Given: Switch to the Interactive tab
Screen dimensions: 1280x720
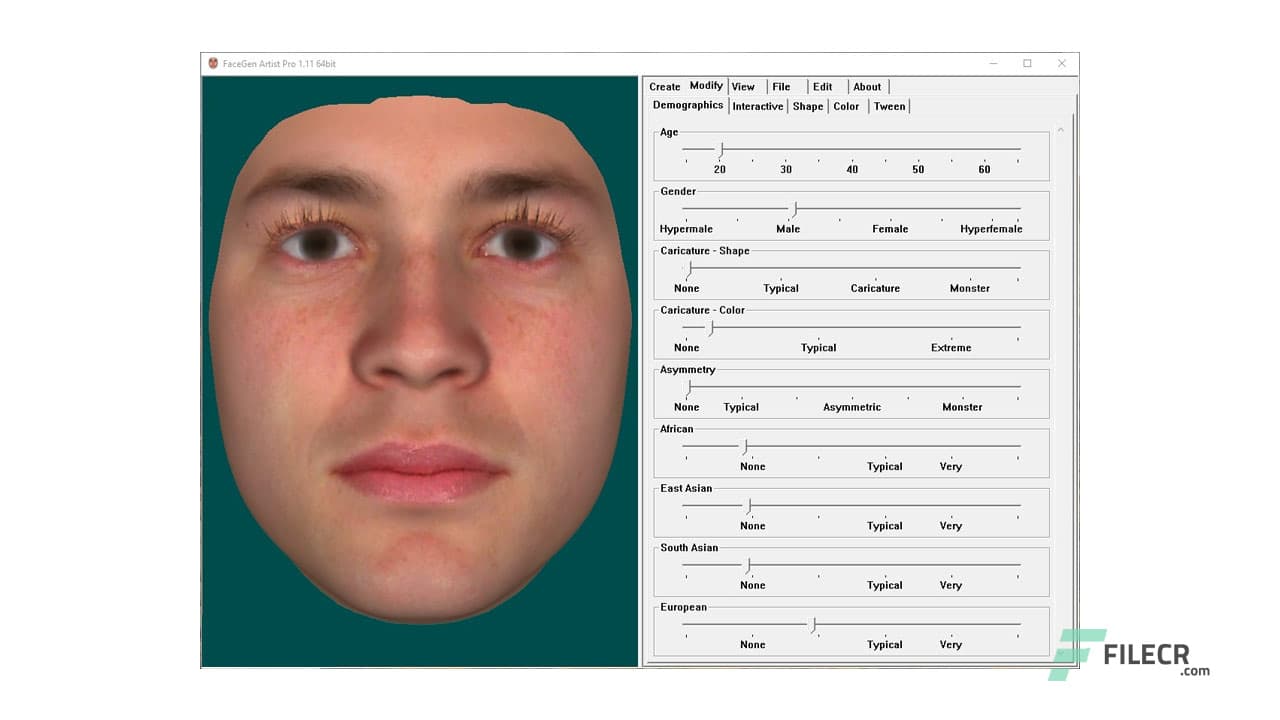Looking at the screenshot, I should click(x=757, y=106).
